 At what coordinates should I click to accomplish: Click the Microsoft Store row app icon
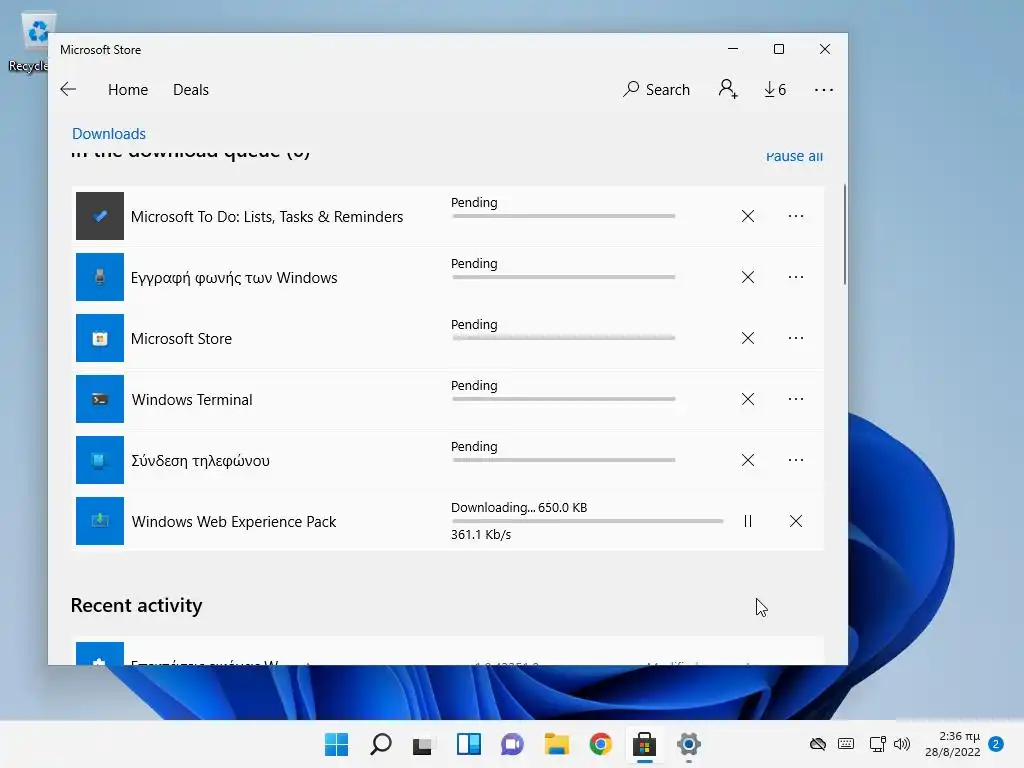pyautogui.click(x=100, y=338)
